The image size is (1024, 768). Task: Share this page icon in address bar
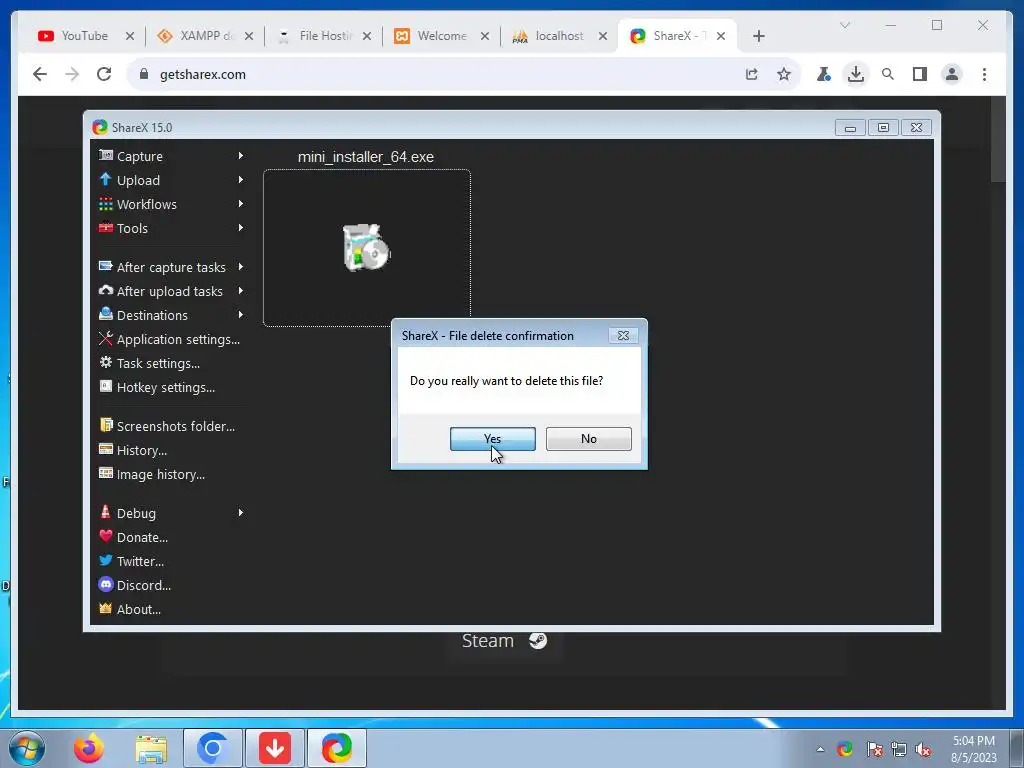[x=752, y=74]
